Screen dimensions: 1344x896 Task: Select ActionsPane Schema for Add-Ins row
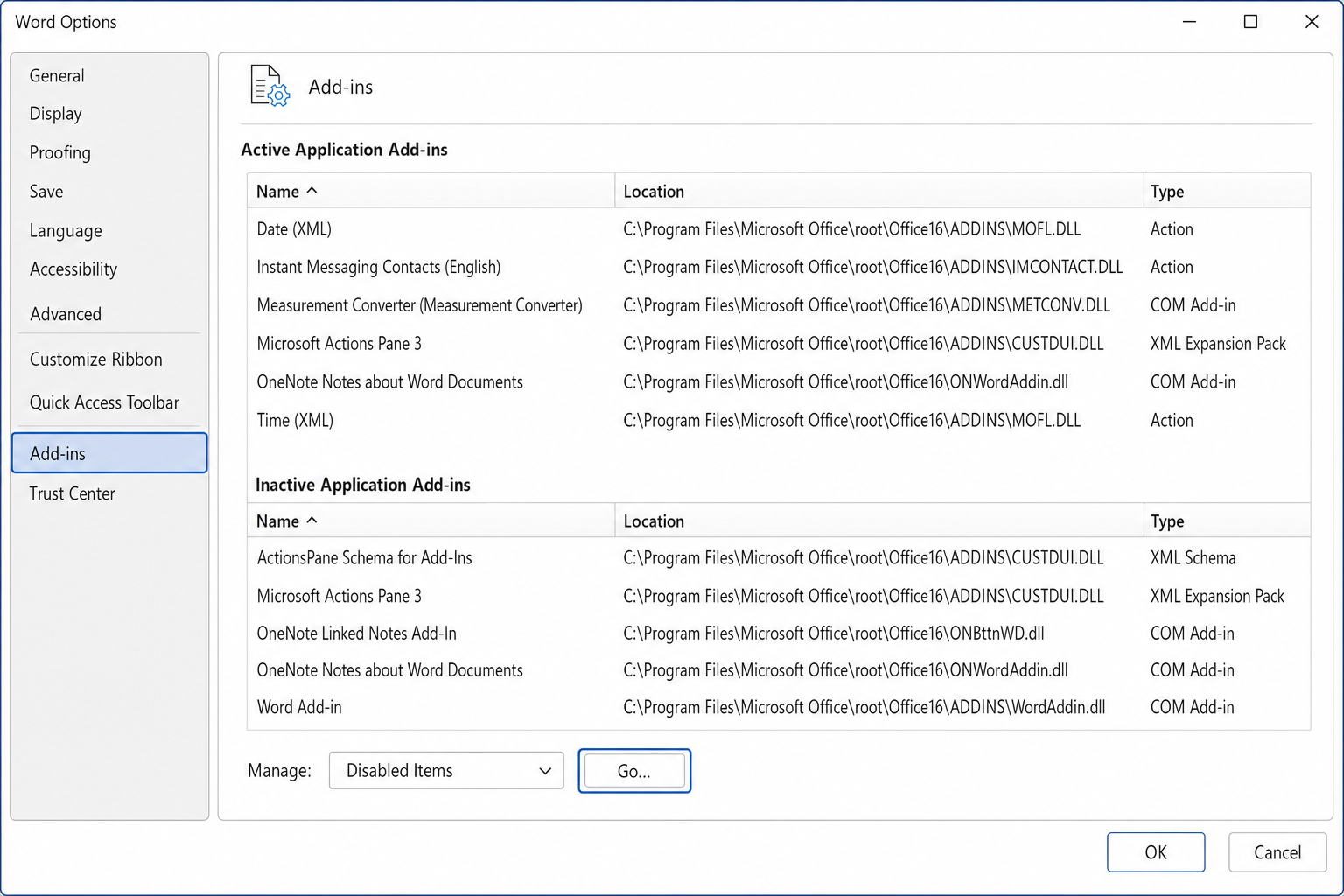coord(779,558)
